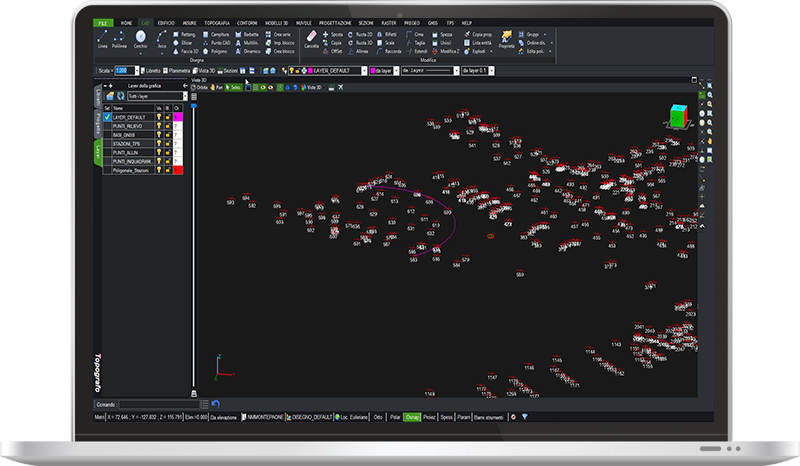Click the Planimetria view button

coord(176,71)
